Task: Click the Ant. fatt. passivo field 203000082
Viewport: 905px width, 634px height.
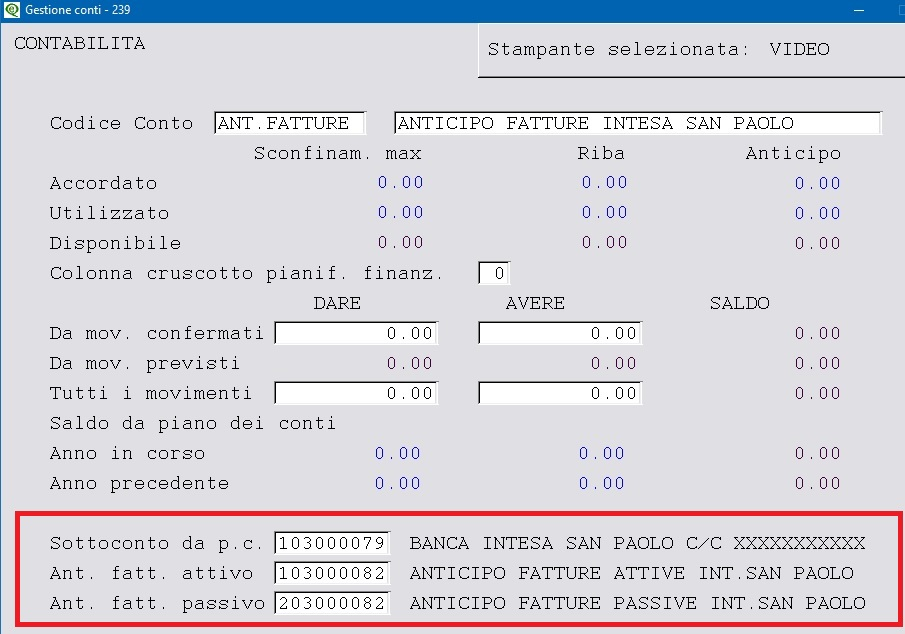Action: [x=332, y=603]
